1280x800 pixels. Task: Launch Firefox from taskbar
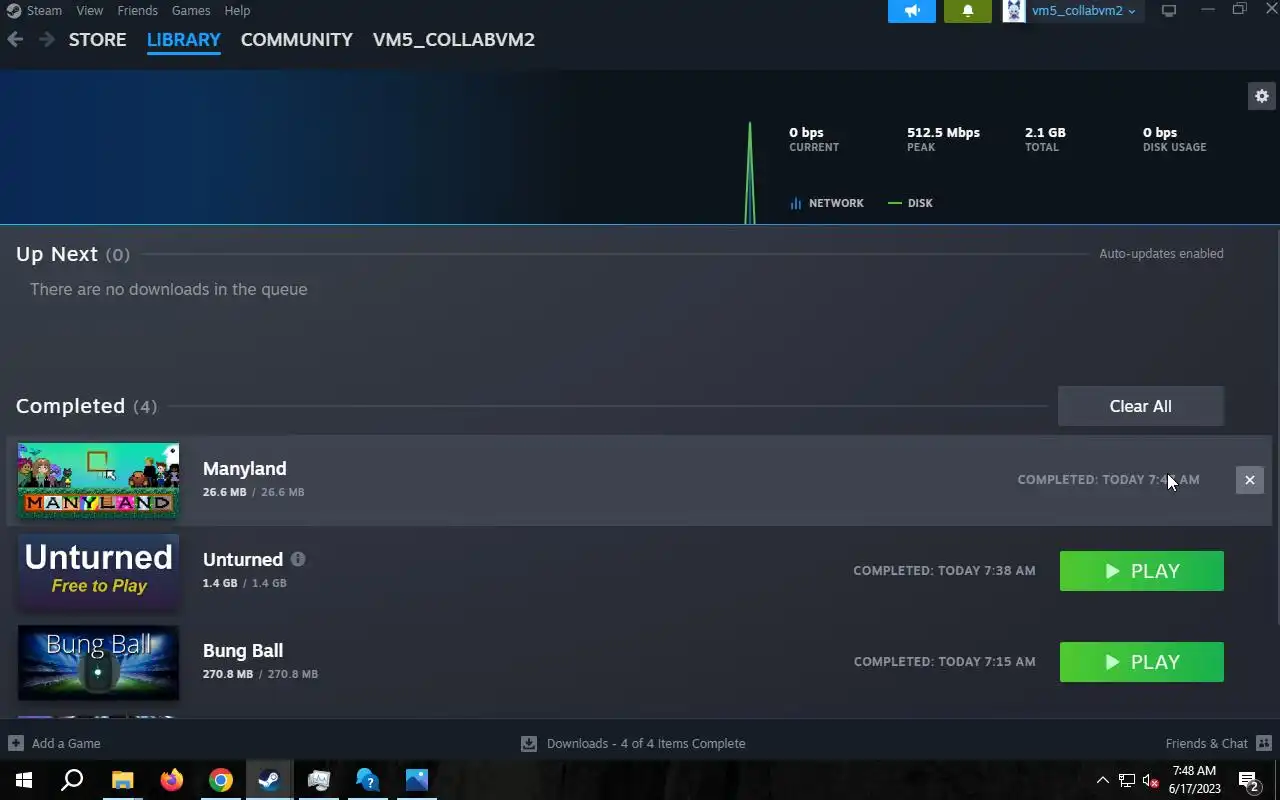click(171, 780)
